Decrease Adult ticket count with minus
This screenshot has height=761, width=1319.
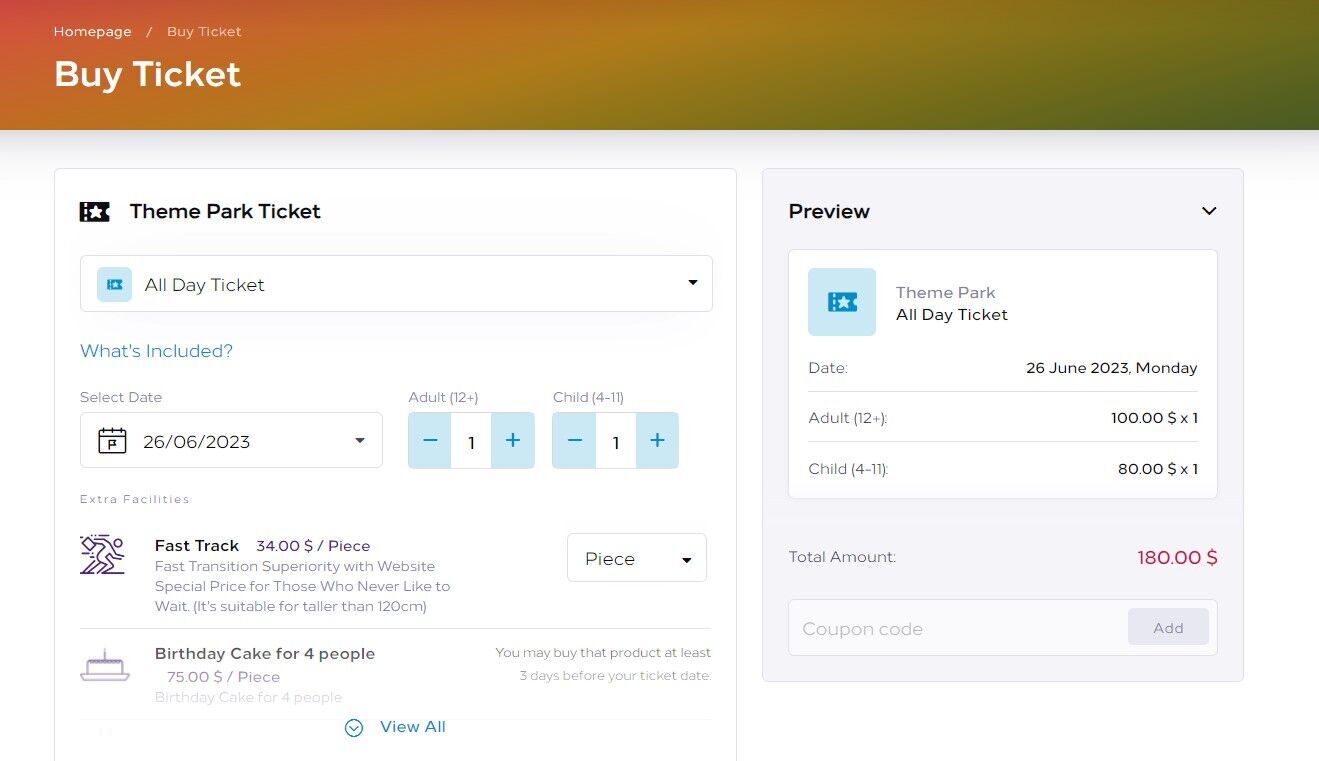430,441
